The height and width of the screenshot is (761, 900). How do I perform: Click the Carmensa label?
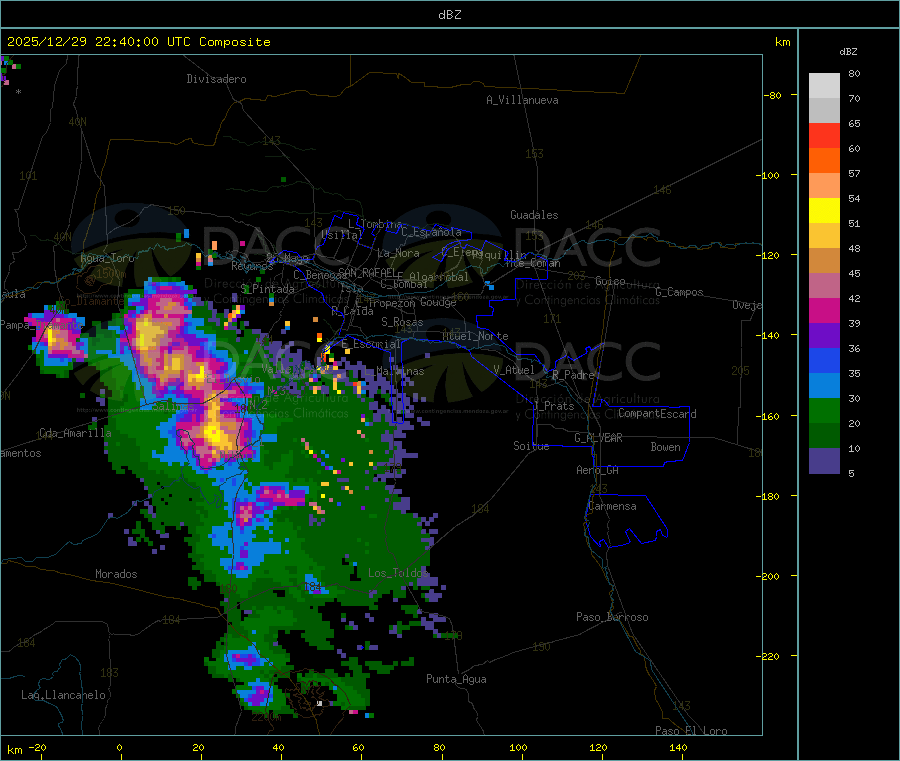tap(612, 506)
